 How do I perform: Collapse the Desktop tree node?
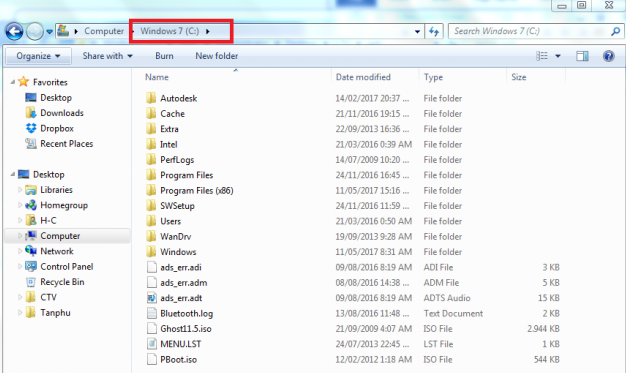coord(13,174)
